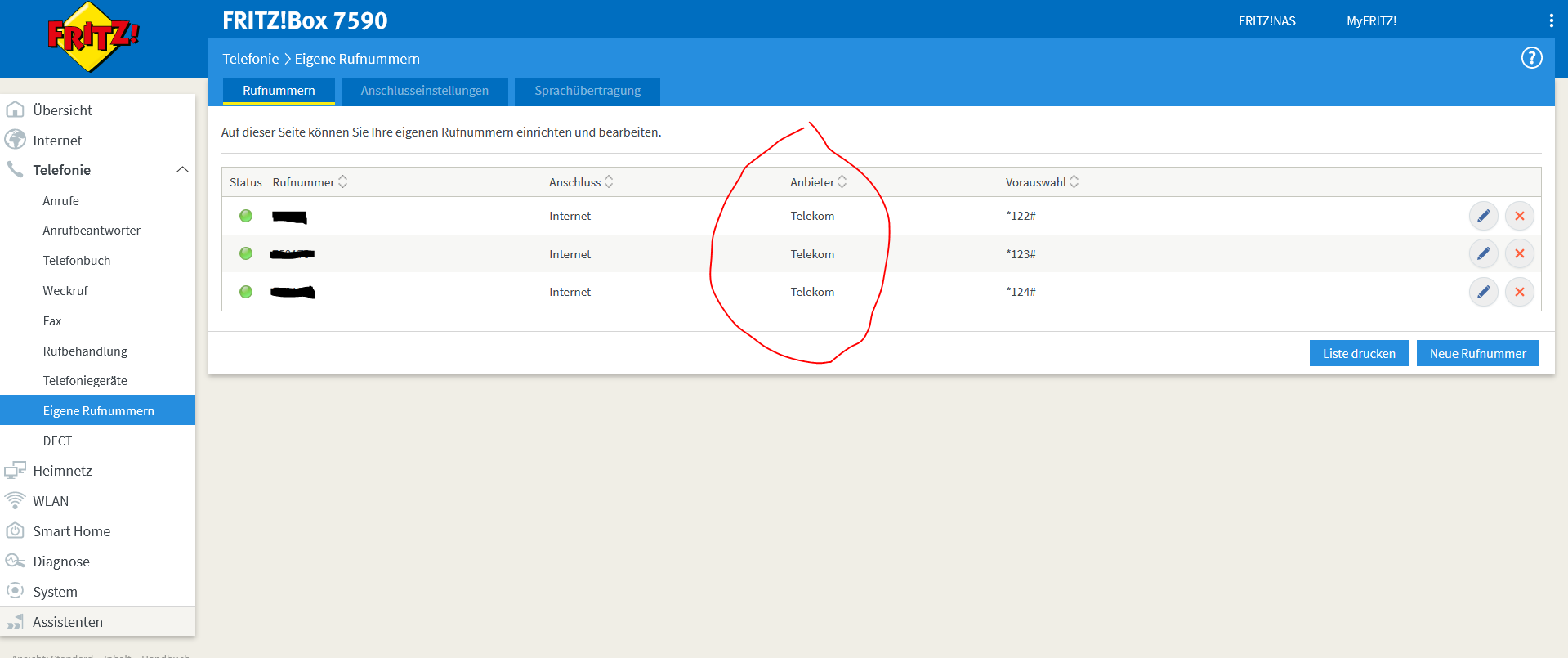Click the Telefonie phone icon
This screenshot has height=658, width=1568.
click(15, 170)
